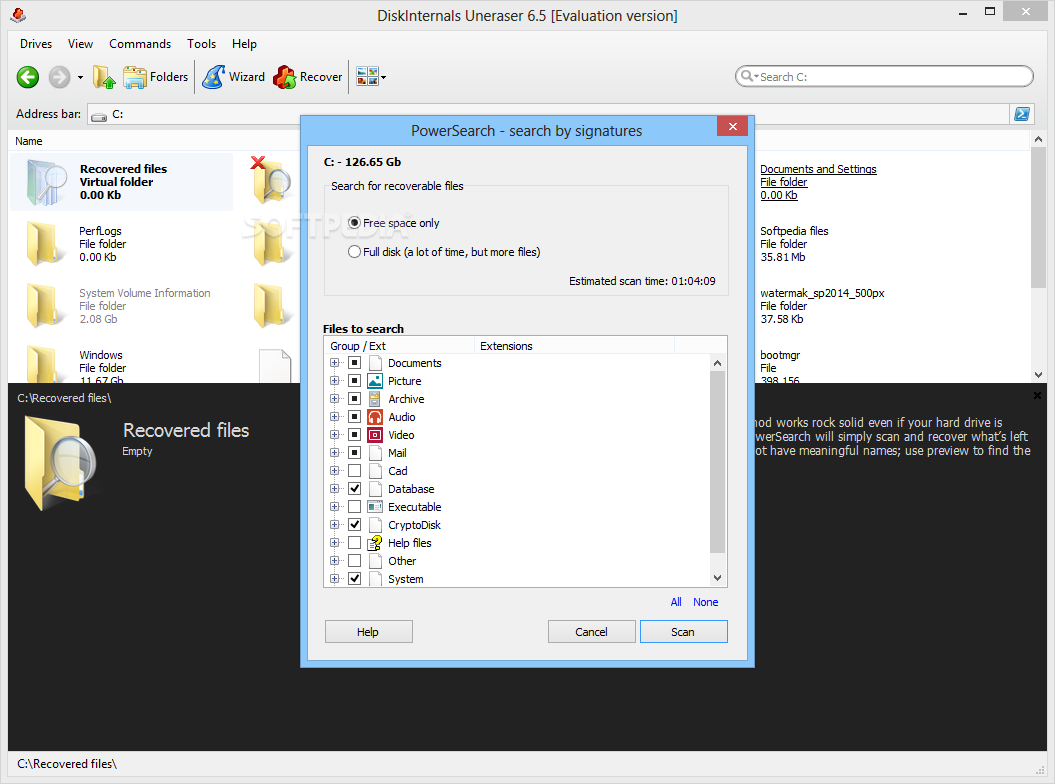Open the Drives menu

(x=36, y=44)
